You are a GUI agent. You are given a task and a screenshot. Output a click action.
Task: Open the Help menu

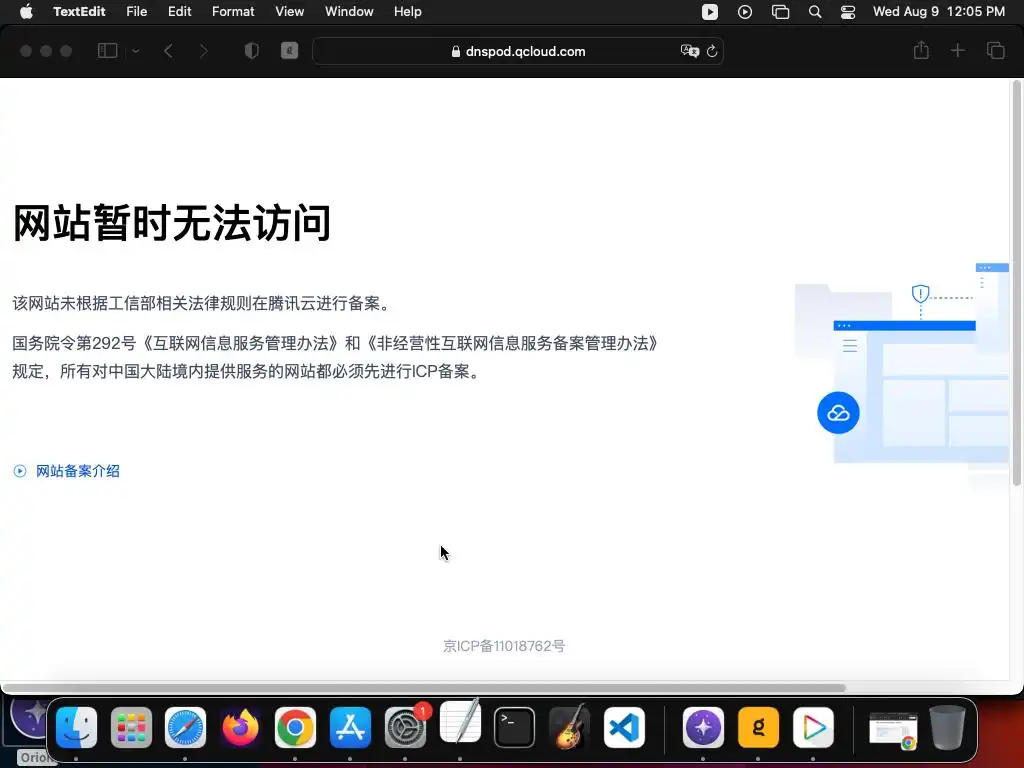pos(408,11)
